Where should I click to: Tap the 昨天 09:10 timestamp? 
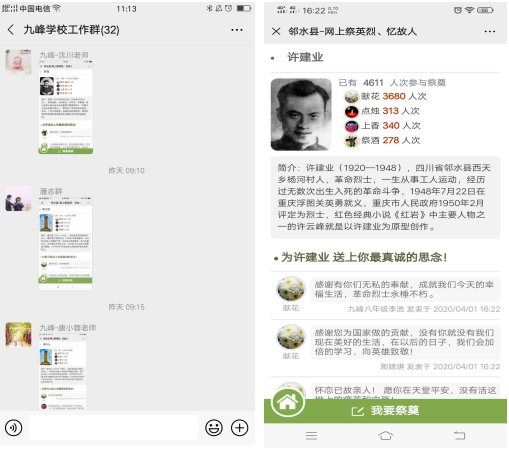click(127, 171)
